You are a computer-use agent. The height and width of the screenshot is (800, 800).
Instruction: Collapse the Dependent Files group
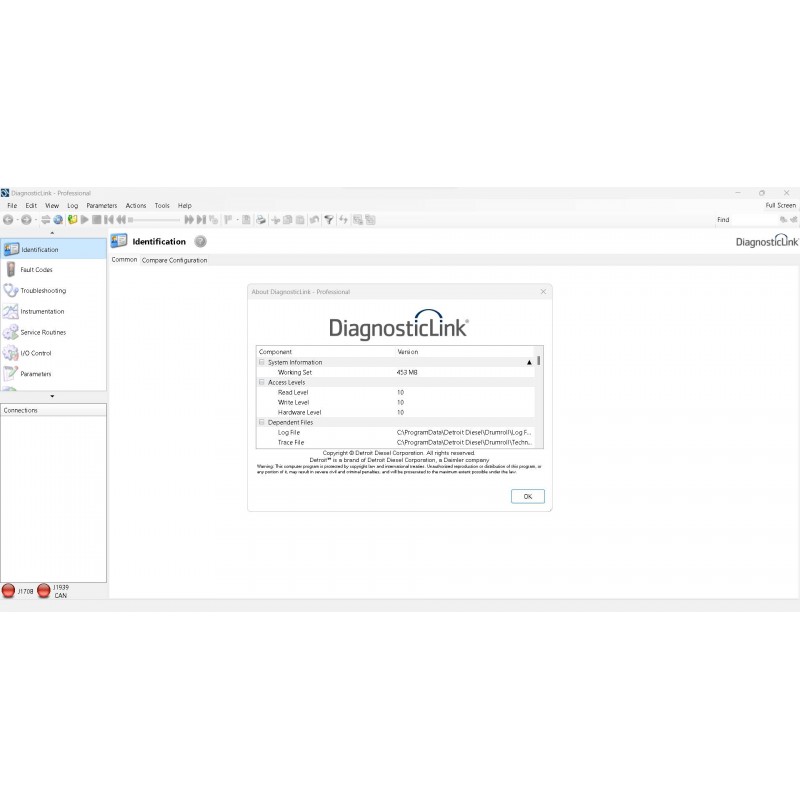pyautogui.click(x=262, y=422)
